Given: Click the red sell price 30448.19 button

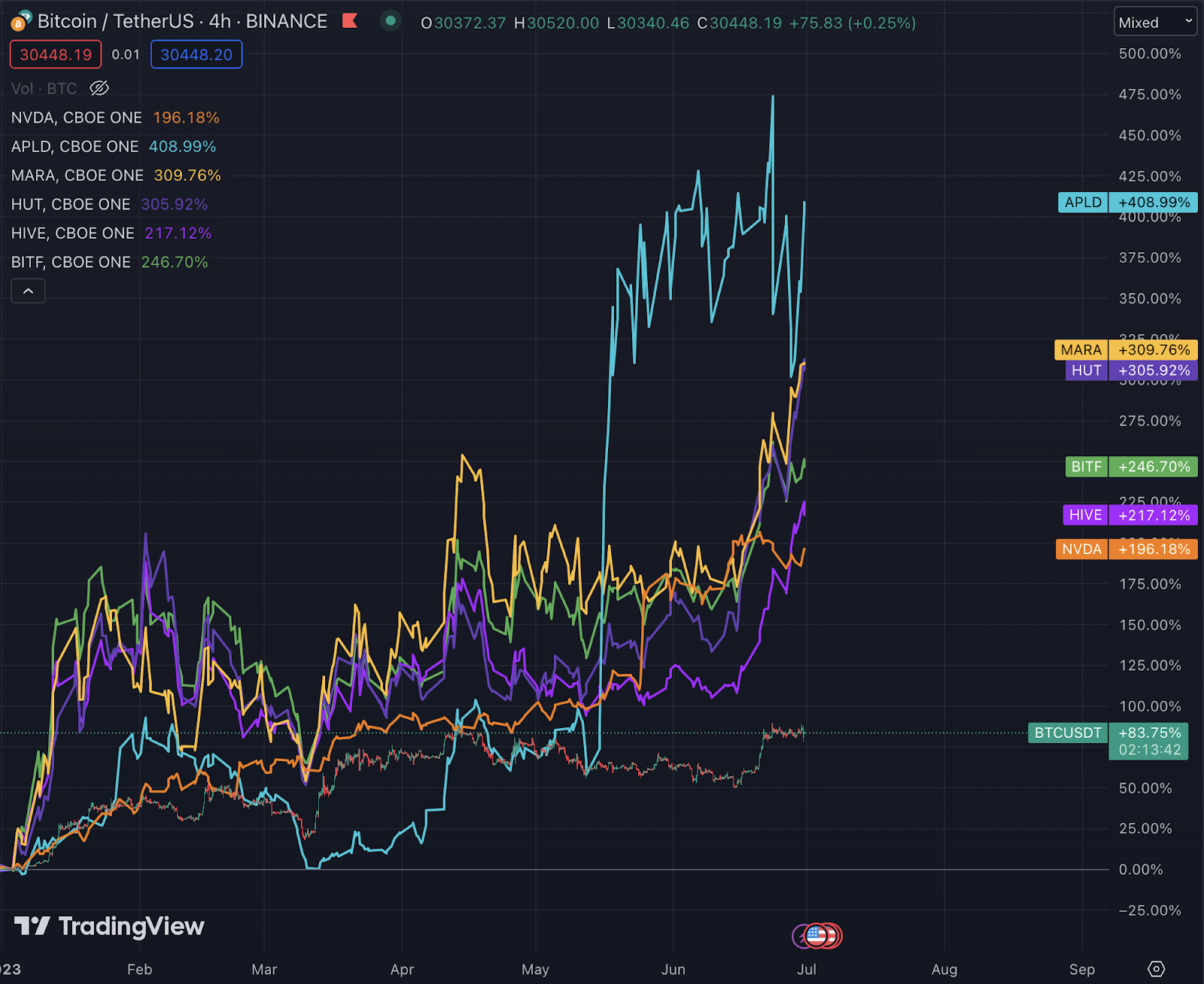Looking at the screenshot, I should [x=56, y=54].
